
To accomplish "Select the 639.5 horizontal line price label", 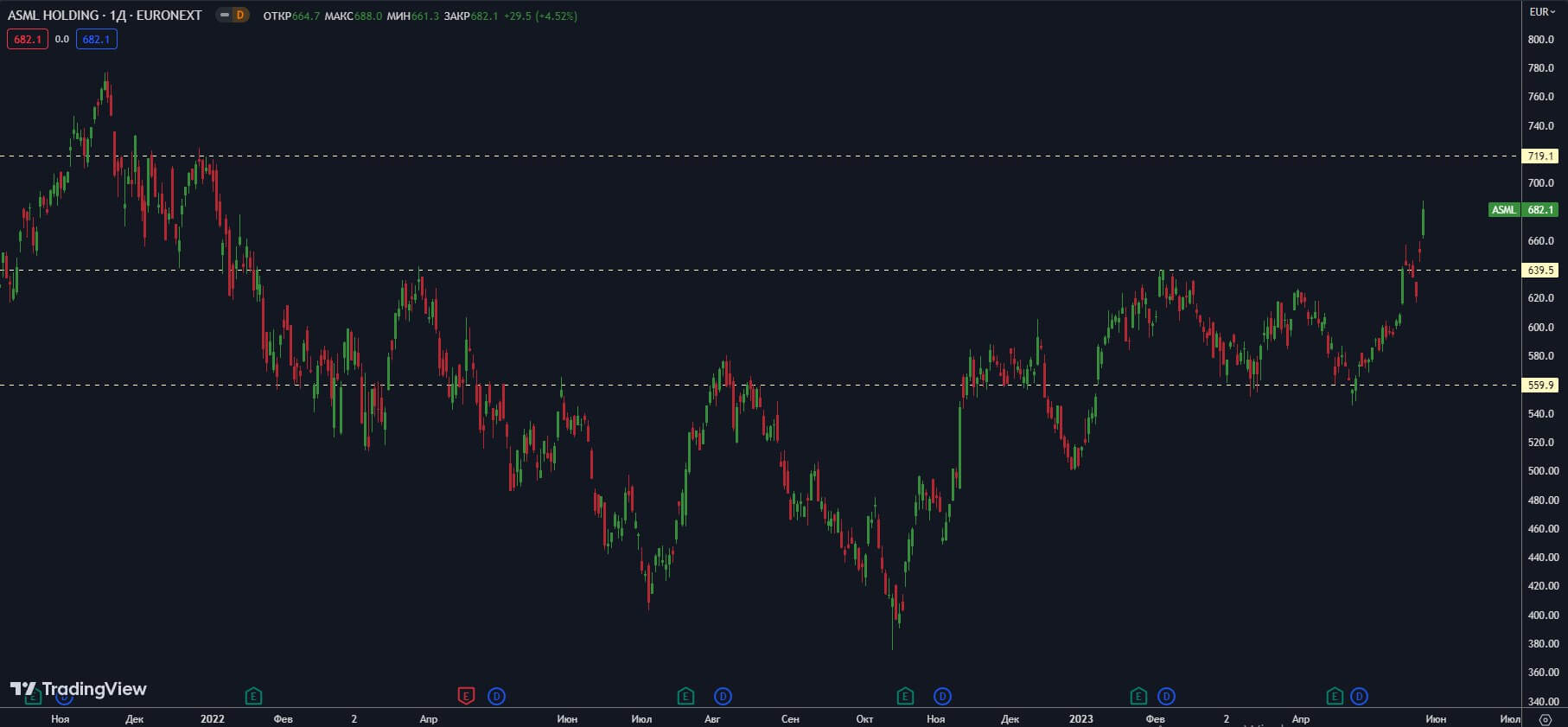I will [x=1540, y=271].
